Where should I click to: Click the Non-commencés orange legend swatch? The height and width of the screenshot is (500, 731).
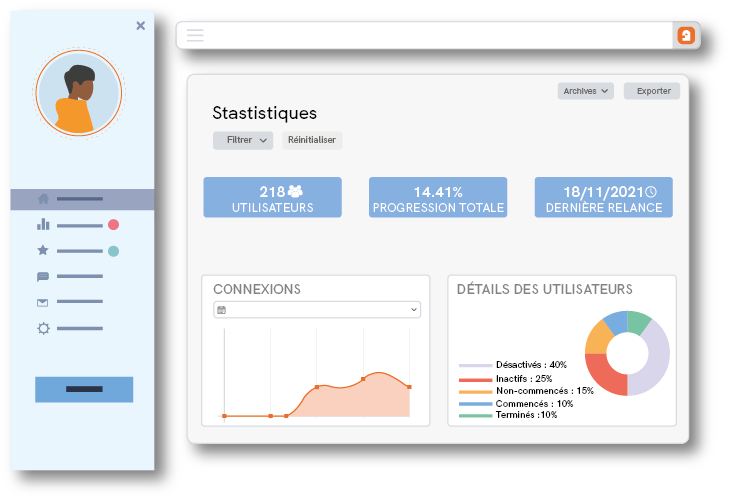[475, 392]
